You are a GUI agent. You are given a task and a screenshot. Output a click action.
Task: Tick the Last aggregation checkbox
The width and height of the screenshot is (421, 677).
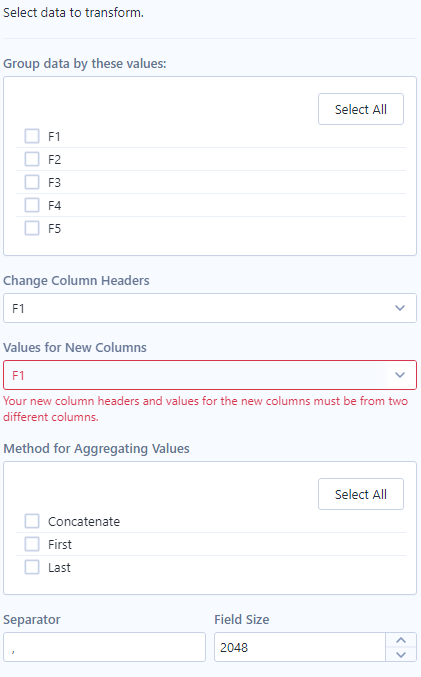[x=32, y=567]
